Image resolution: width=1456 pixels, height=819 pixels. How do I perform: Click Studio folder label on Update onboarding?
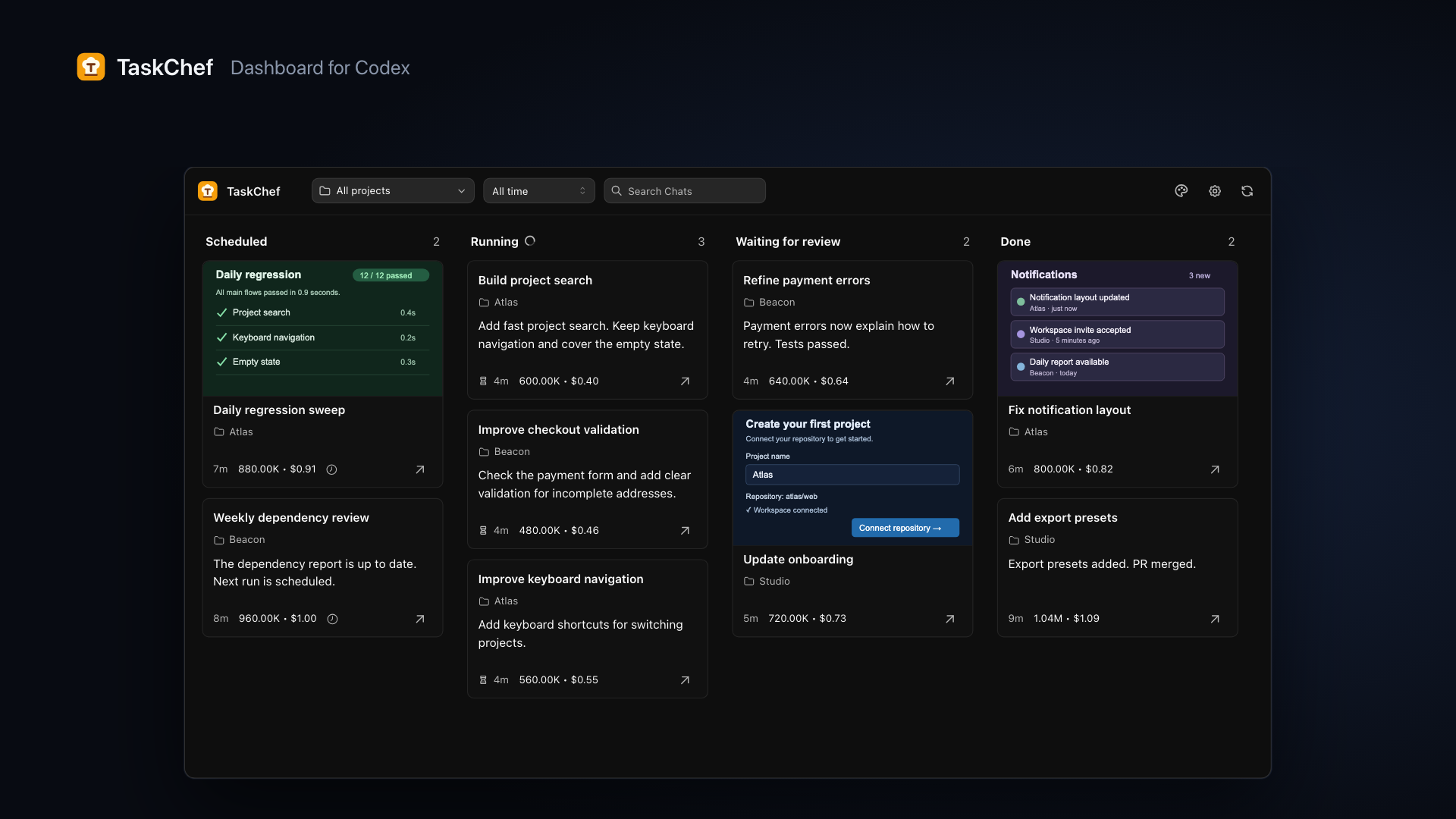767,582
